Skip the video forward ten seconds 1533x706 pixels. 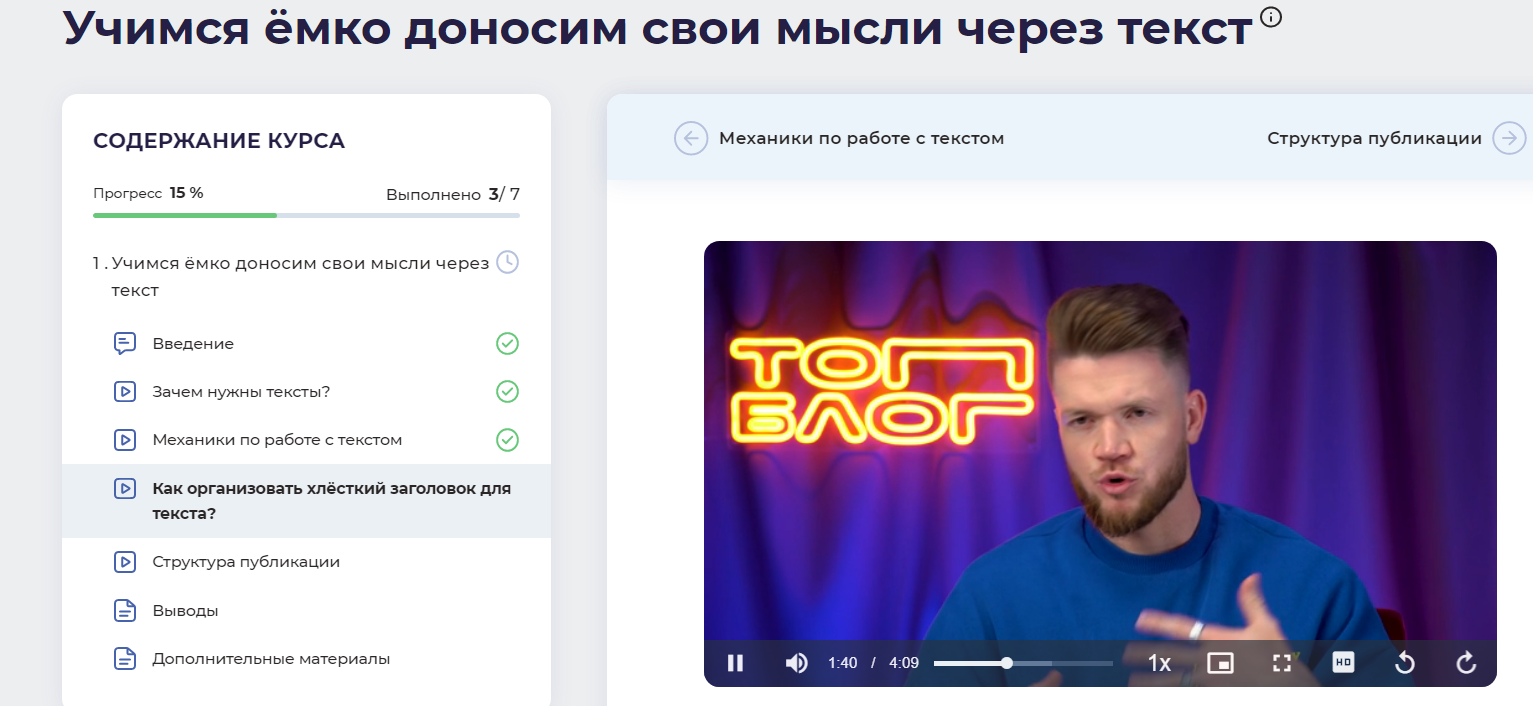click(1465, 662)
